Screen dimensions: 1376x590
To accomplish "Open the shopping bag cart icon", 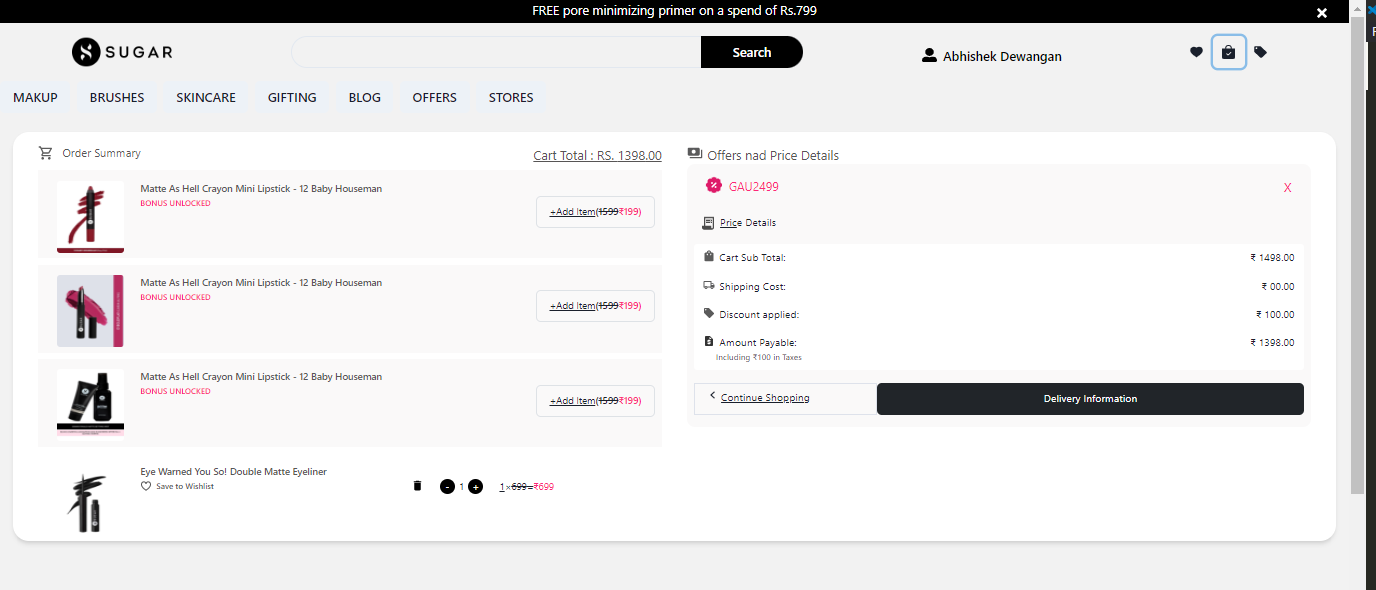I will pos(1229,52).
